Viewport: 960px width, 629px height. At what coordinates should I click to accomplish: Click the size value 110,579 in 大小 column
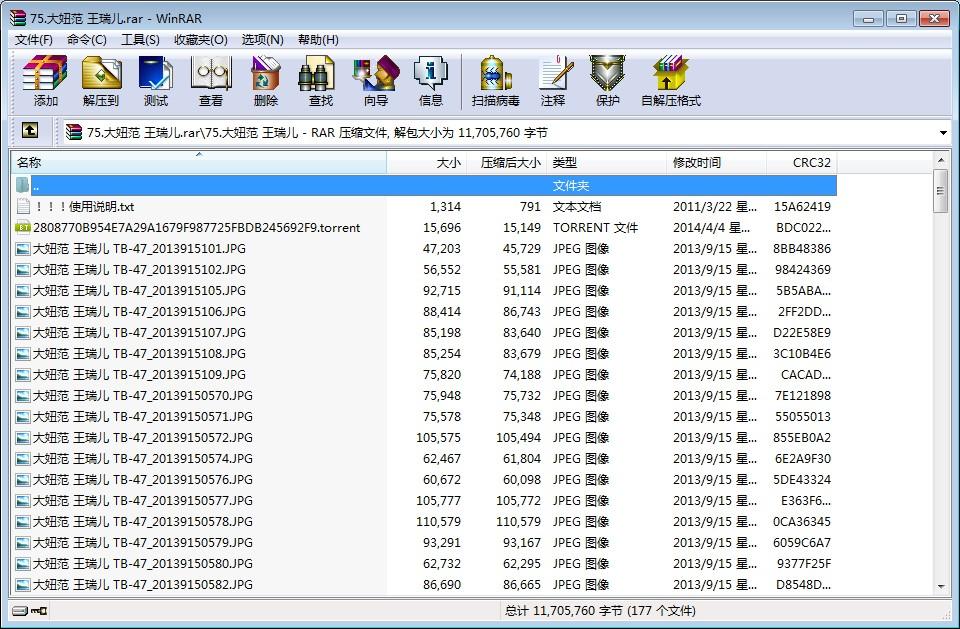(x=438, y=522)
